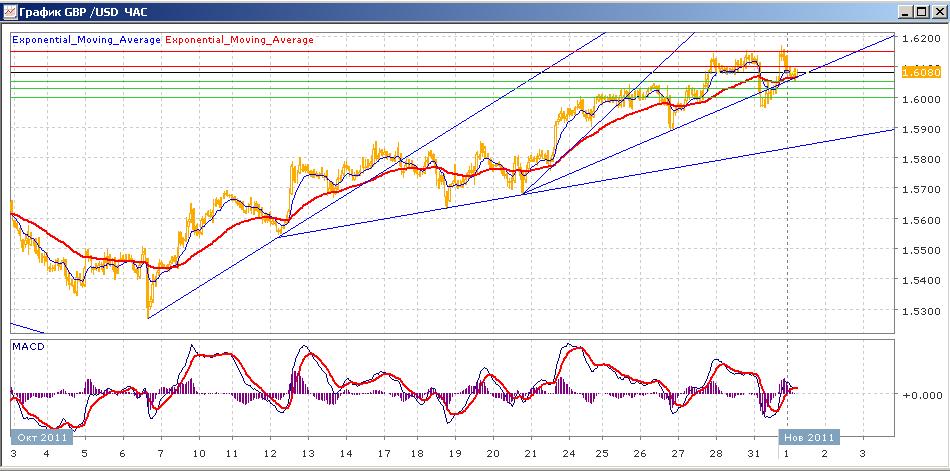Click date label 24 on the time axis
Viewport: 950px width, 471px height.
569,453
